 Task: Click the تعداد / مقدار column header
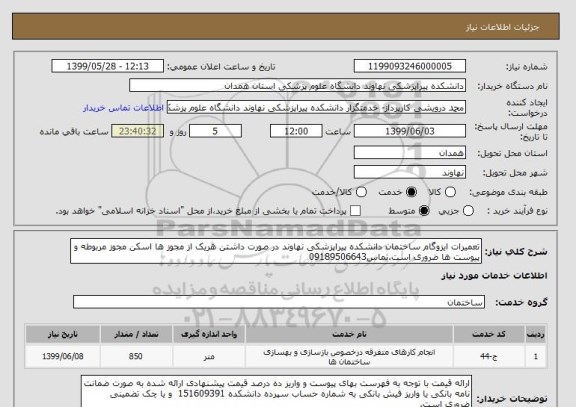point(136,334)
